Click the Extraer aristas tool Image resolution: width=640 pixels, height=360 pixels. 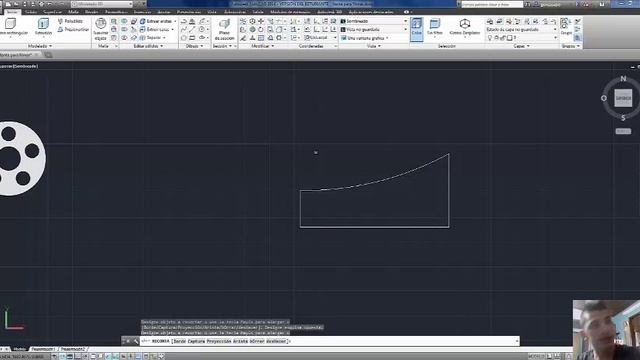(157, 21)
